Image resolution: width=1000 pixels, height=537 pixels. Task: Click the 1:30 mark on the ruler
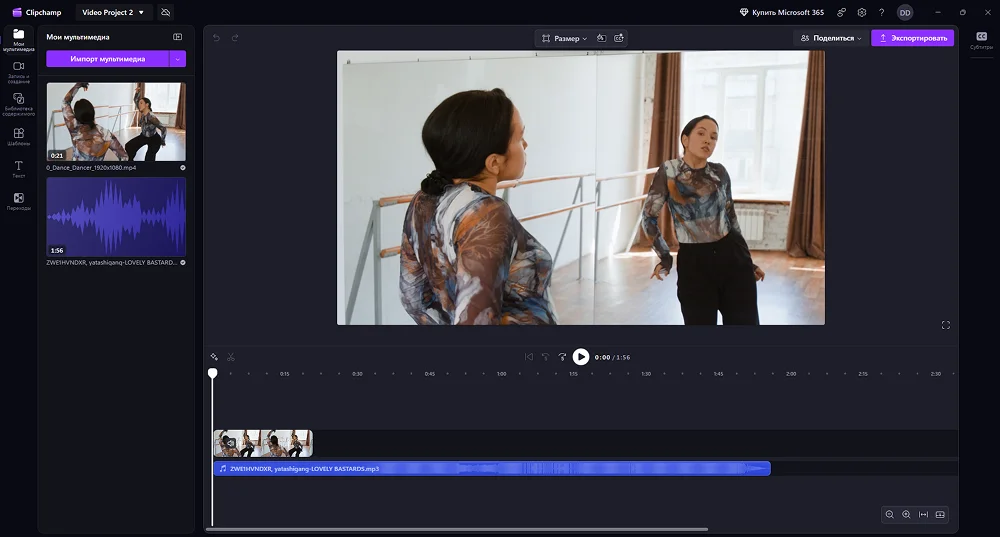tap(646, 374)
